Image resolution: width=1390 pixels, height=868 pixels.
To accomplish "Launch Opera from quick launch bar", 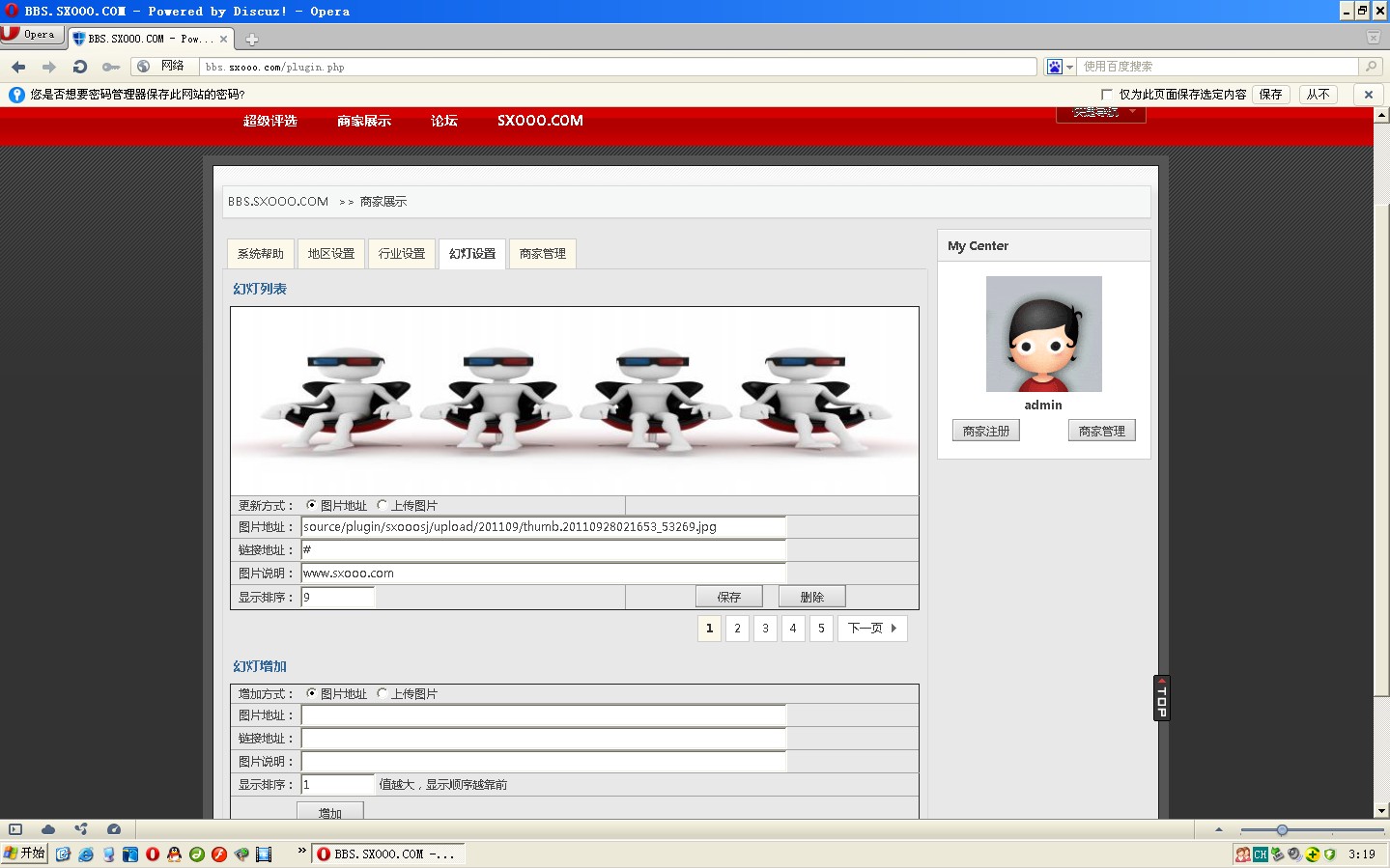I will 152,854.
